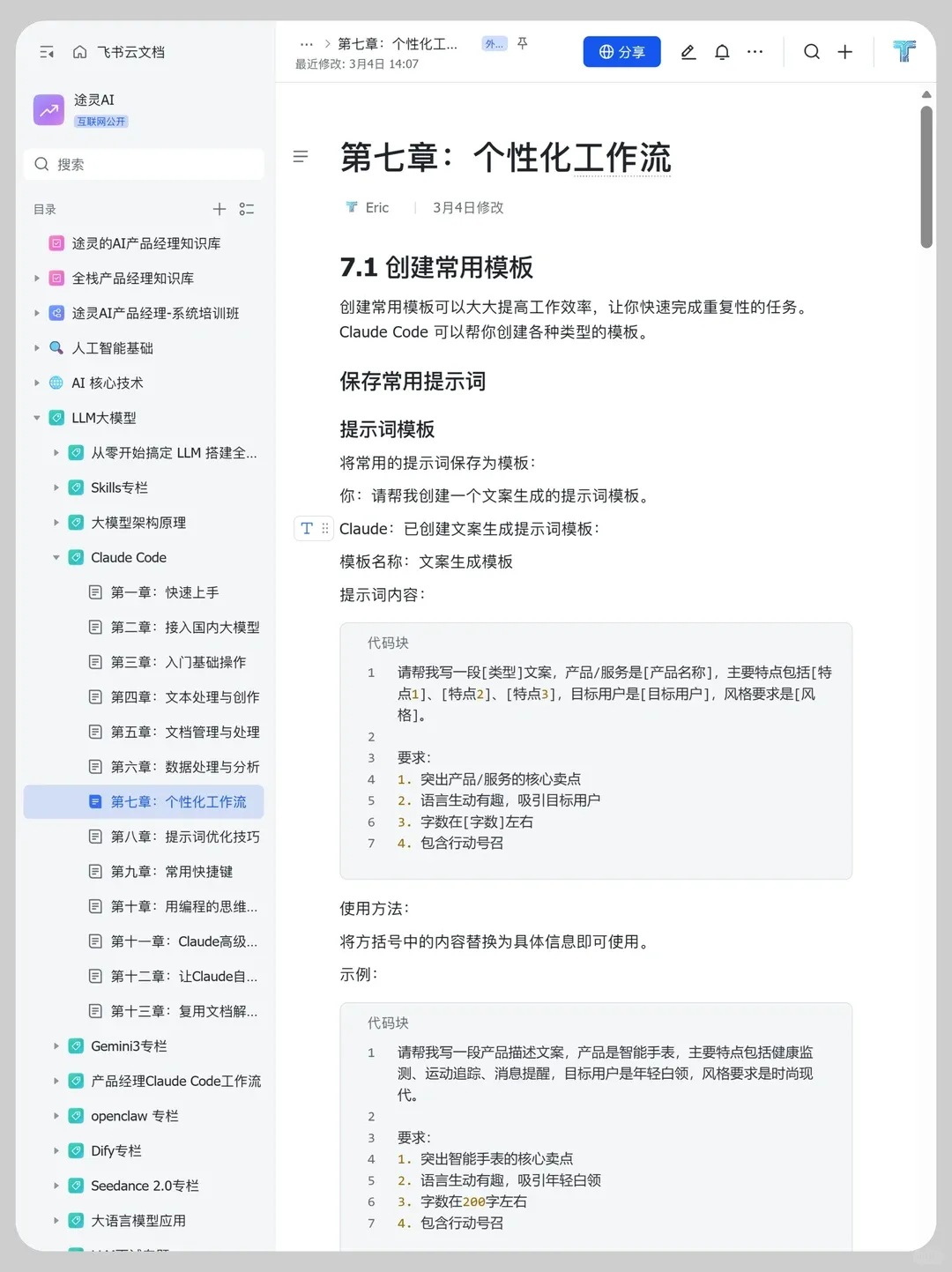Click the 途灵的AI产品经理知识库 pink icon

(56, 243)
